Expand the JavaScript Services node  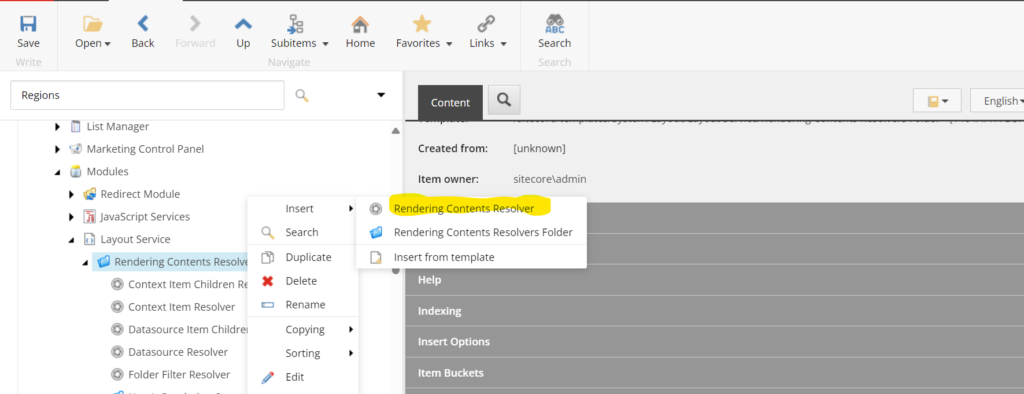coord(72,217)
